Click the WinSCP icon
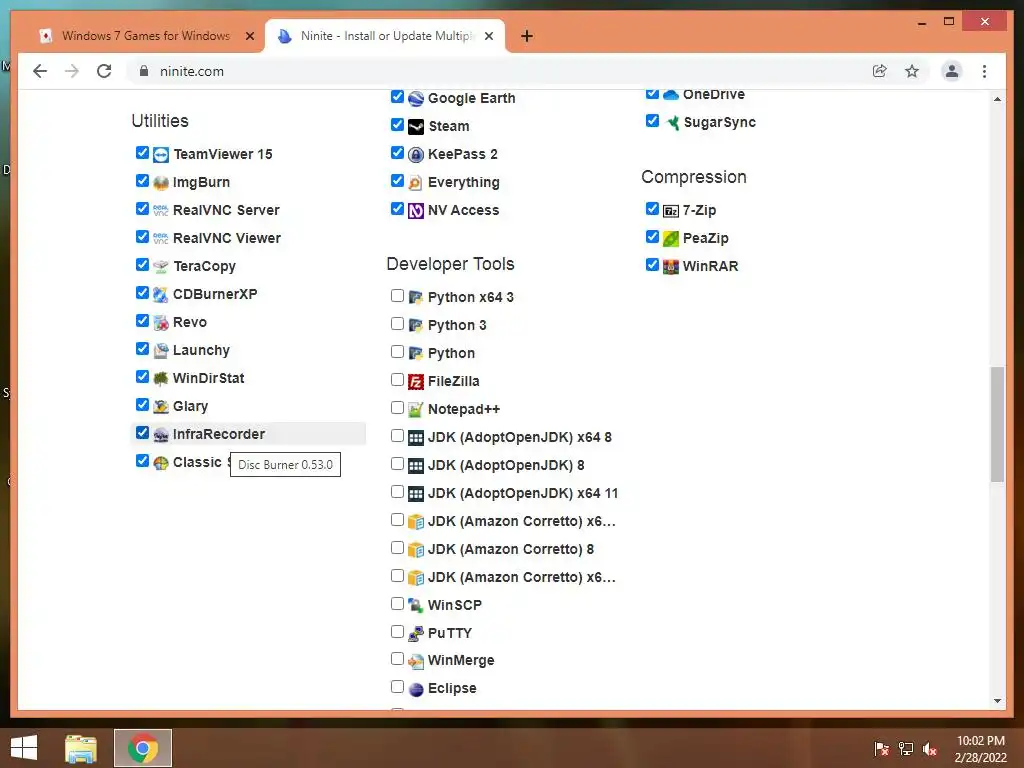1024x768 pixels. (416, 605)
